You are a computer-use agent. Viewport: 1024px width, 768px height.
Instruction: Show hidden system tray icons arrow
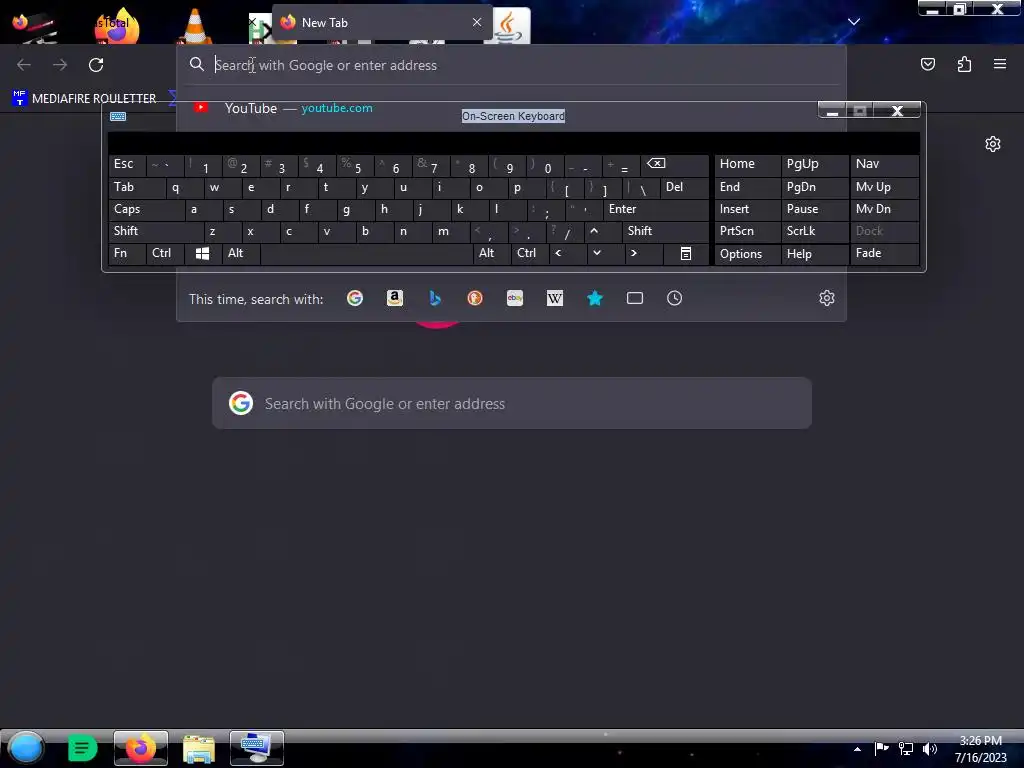[x=857, y=749]
